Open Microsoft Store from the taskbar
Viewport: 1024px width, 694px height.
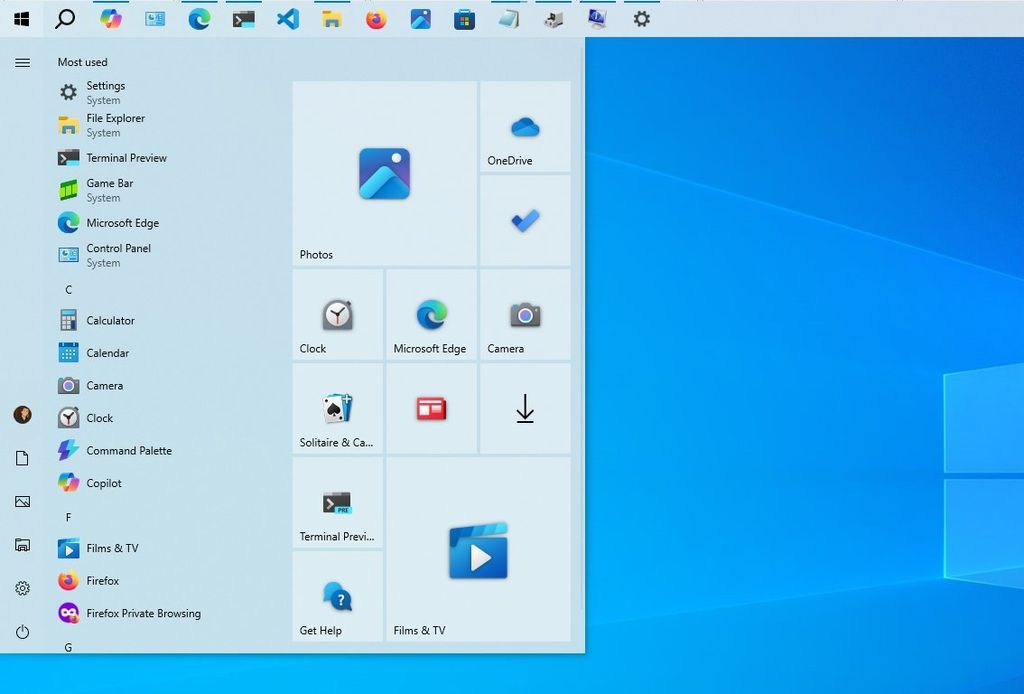click(464, 20)
